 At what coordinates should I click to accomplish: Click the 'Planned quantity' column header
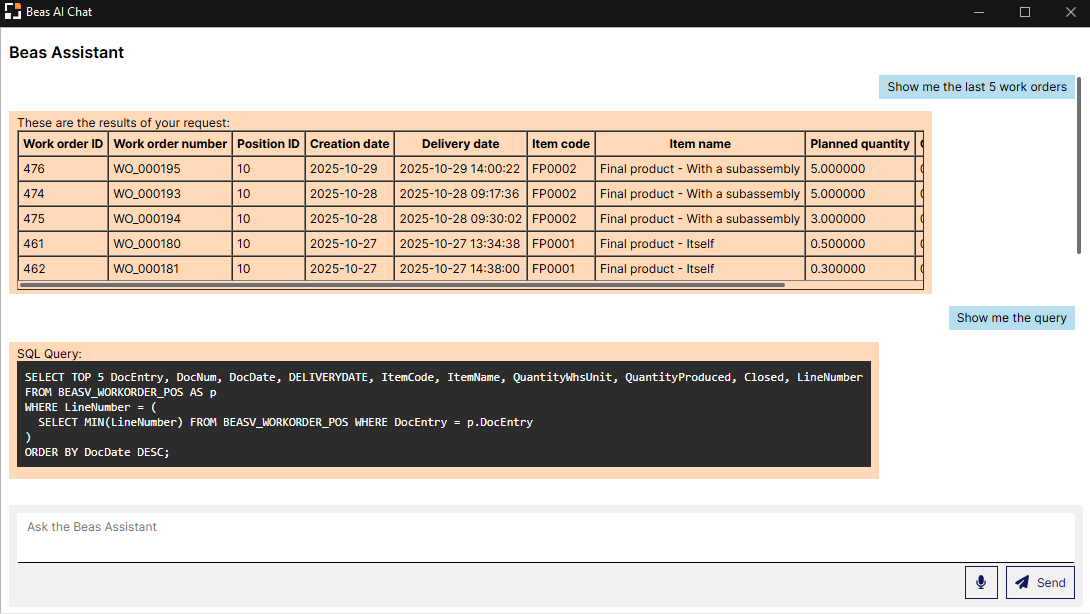[x=860, y=143]
